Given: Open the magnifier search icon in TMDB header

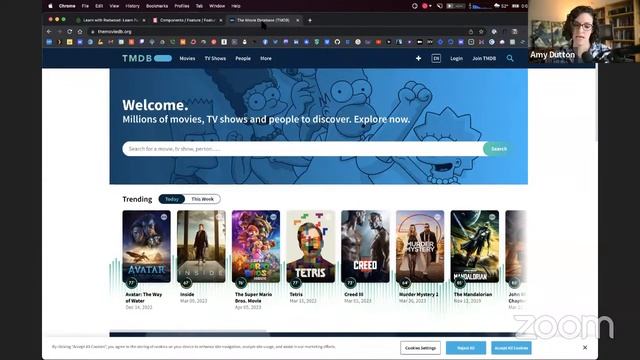Looking at the screenshot, I should (x=510, y=58).
